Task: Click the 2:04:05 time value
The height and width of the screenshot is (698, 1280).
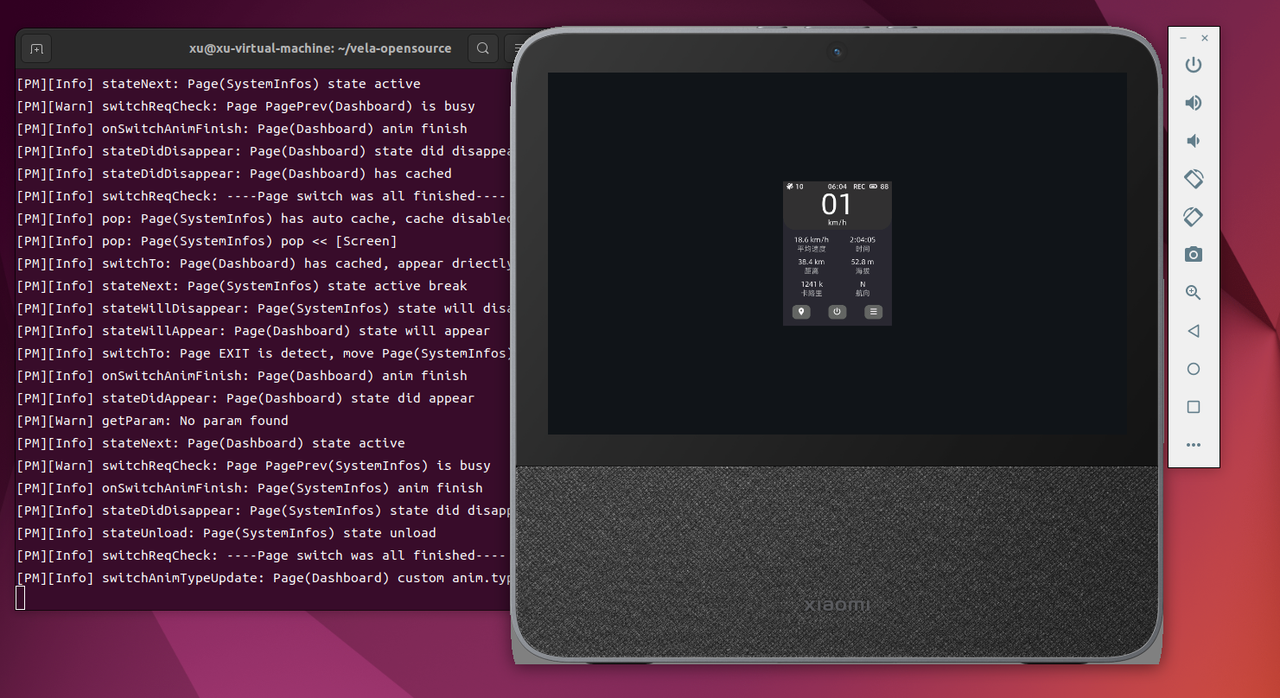Action: (x=862, y=240)
